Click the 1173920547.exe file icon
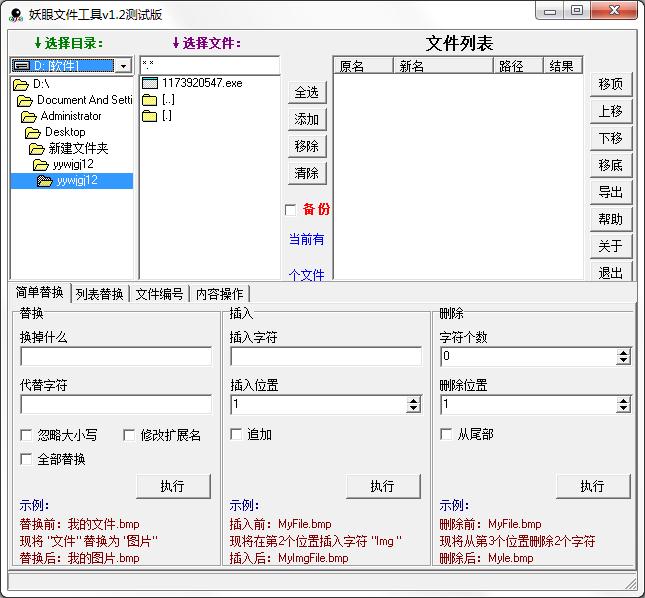 coord(150,83)
